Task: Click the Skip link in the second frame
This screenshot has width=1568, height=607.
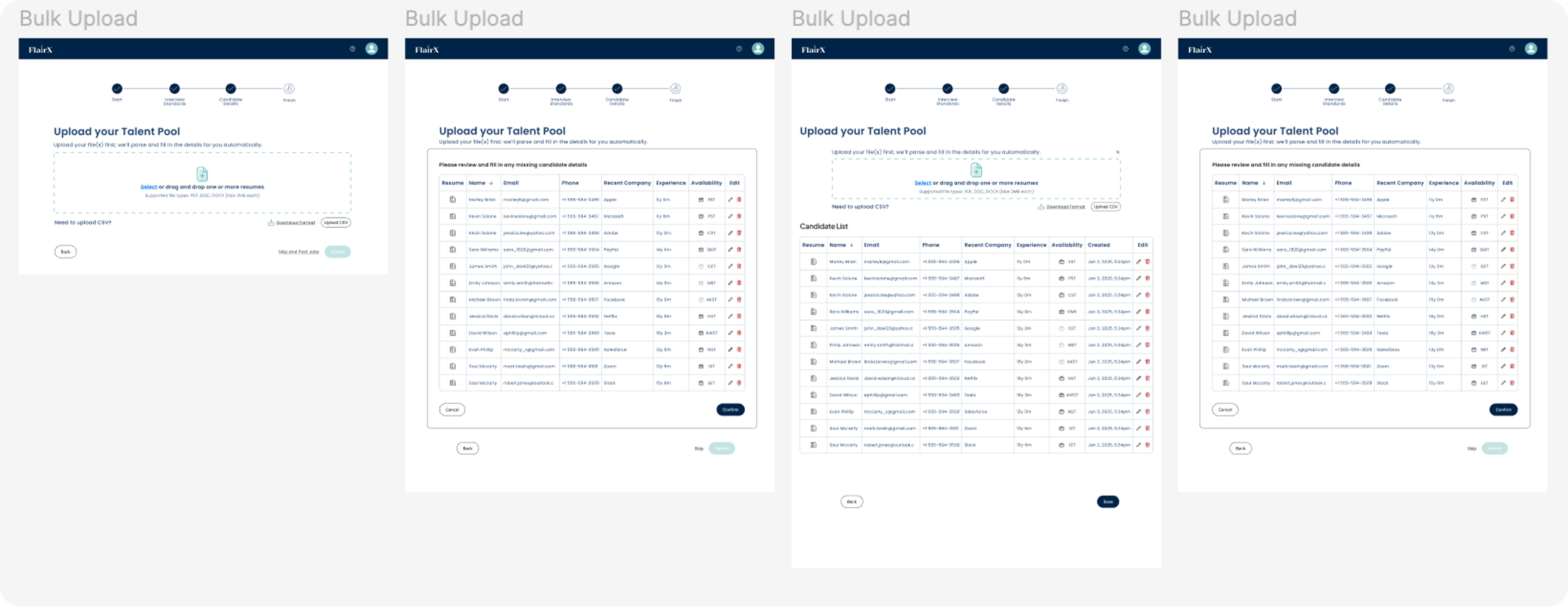Action: click(x=699, y=449)
